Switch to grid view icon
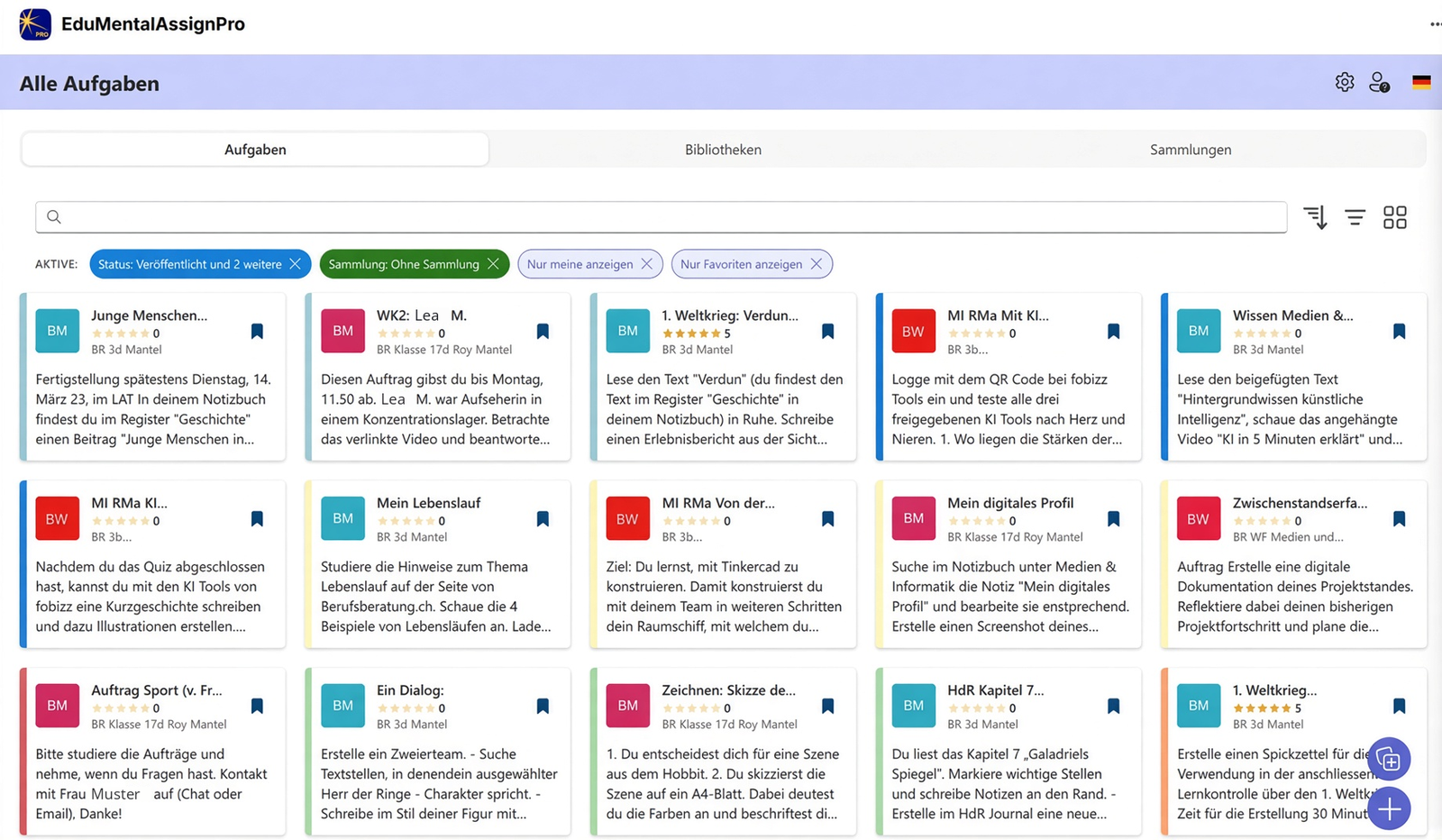Image resolution: width=1442 pixels, height=840 pixels. tap(1395, 217)
